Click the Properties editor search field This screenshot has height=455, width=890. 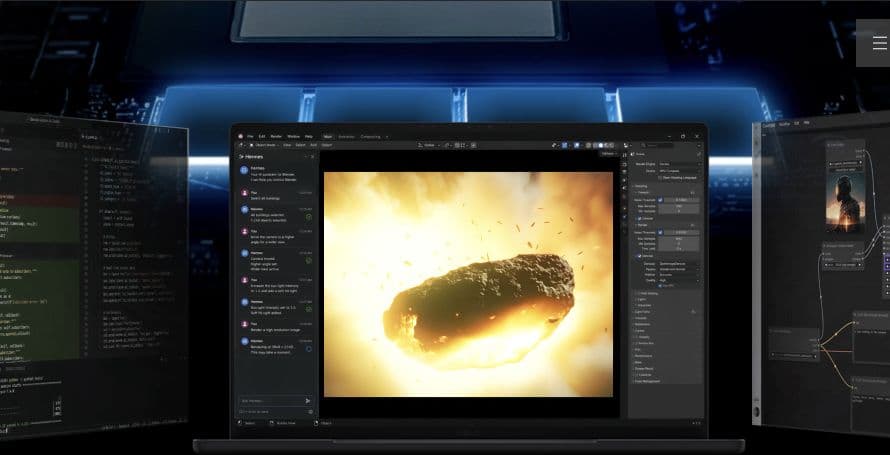(x=657, y=145)
